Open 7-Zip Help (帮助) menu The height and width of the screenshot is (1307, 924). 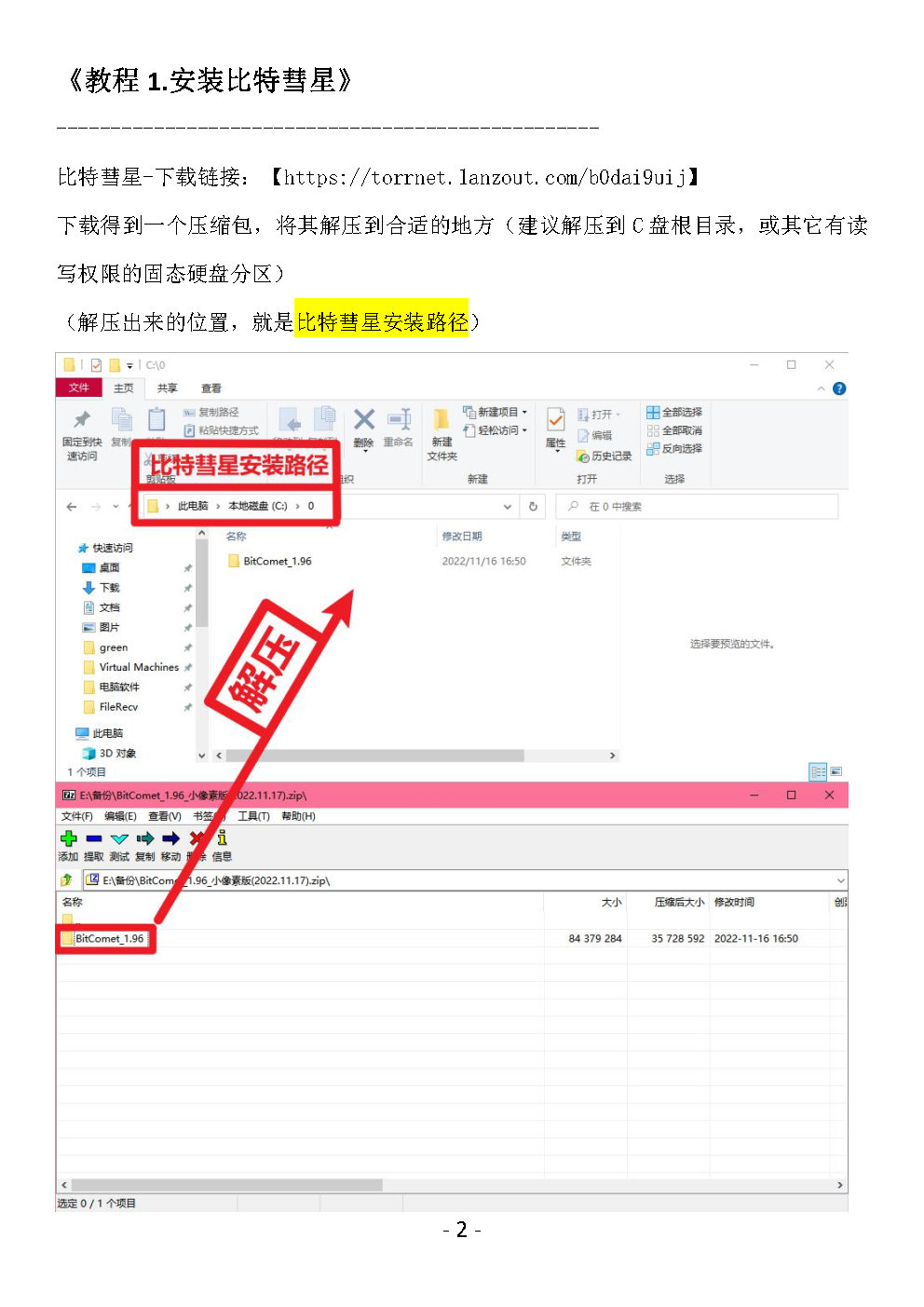[x=298, y=816]
